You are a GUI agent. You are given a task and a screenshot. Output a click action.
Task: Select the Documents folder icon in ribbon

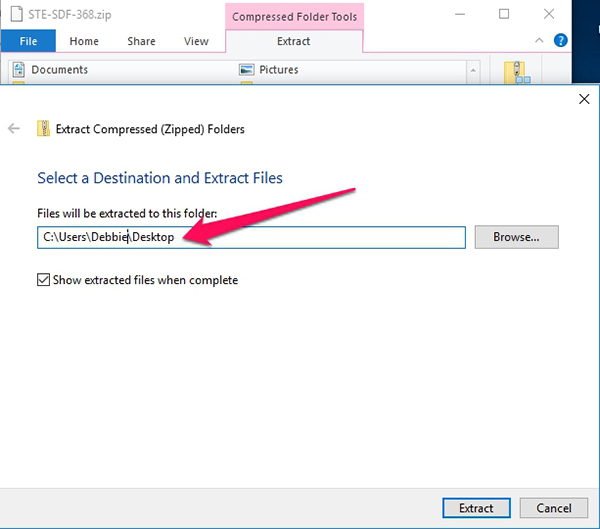pos(19,70)
